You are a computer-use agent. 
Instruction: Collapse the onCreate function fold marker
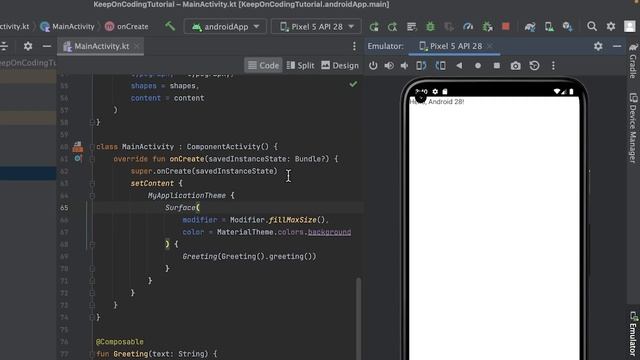pyautogui.click(x=92, y=159)
